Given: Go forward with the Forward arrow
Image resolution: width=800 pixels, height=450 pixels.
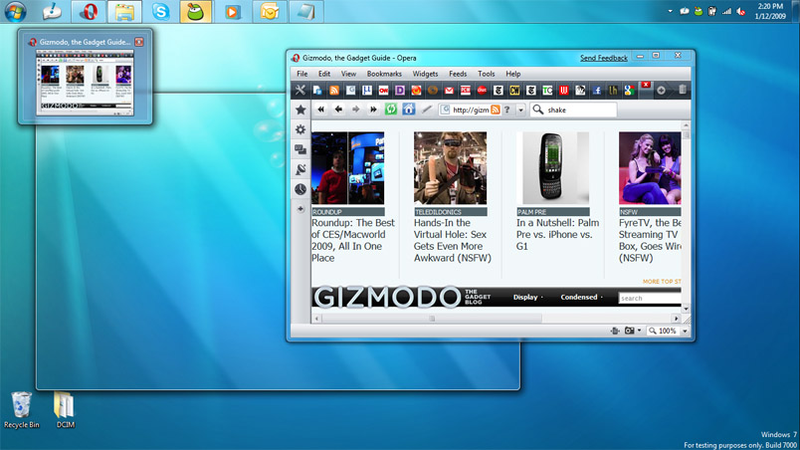Looking at the screenshot, I should coord(356,109).
